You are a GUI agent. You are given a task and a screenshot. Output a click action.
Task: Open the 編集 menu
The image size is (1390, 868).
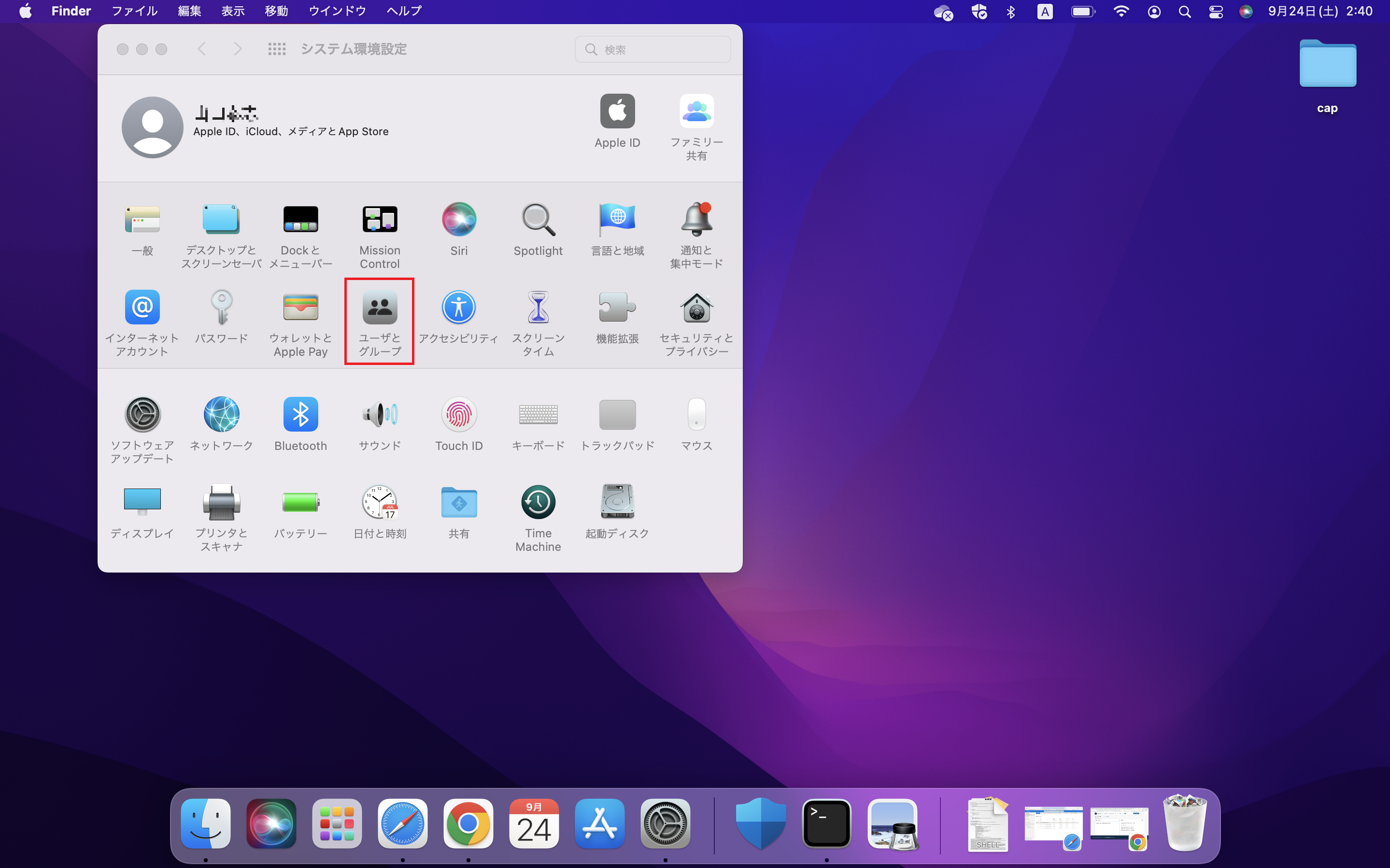[x=189, y=11]
